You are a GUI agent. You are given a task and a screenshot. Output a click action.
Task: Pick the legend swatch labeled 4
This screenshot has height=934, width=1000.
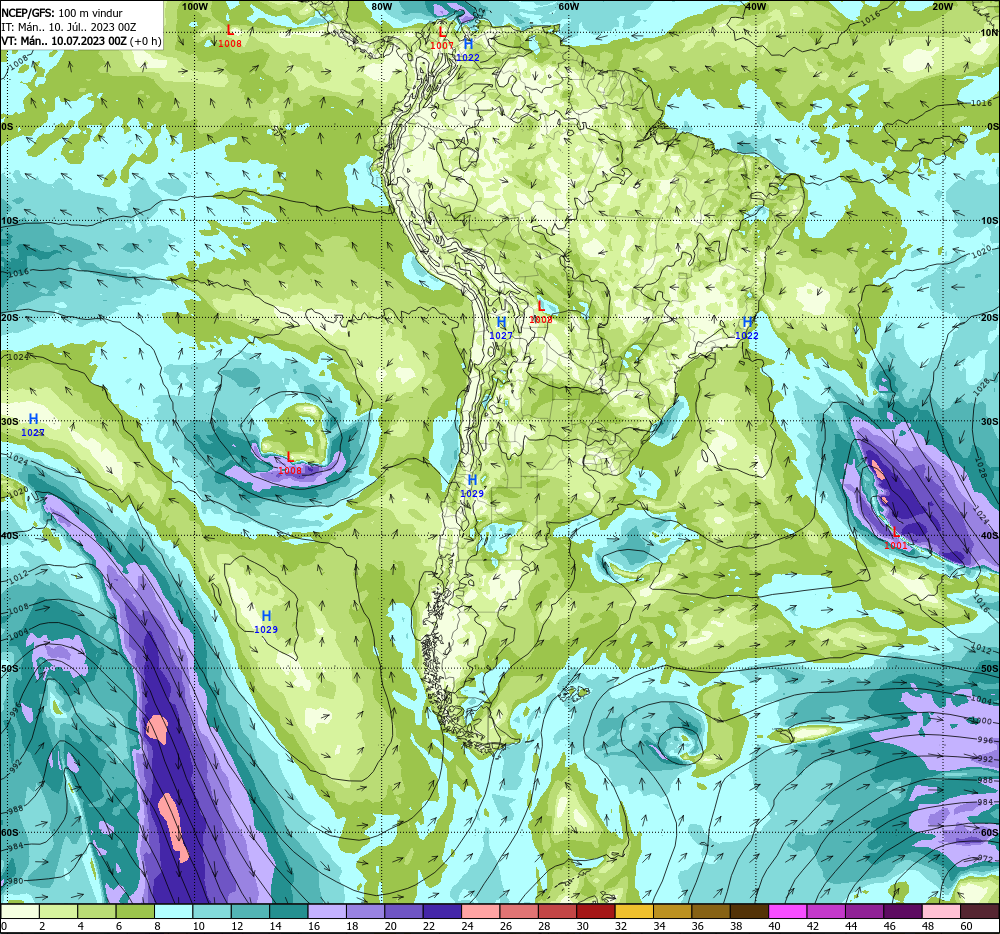96,911
